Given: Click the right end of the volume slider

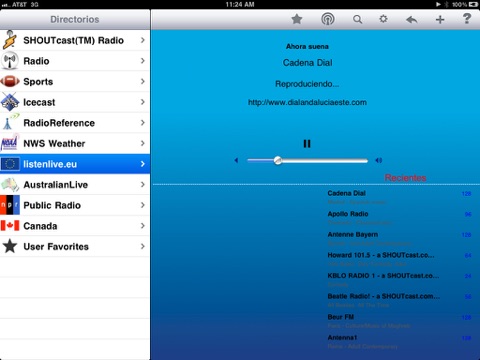Looking at the screenshot, I should coord(366,161).
